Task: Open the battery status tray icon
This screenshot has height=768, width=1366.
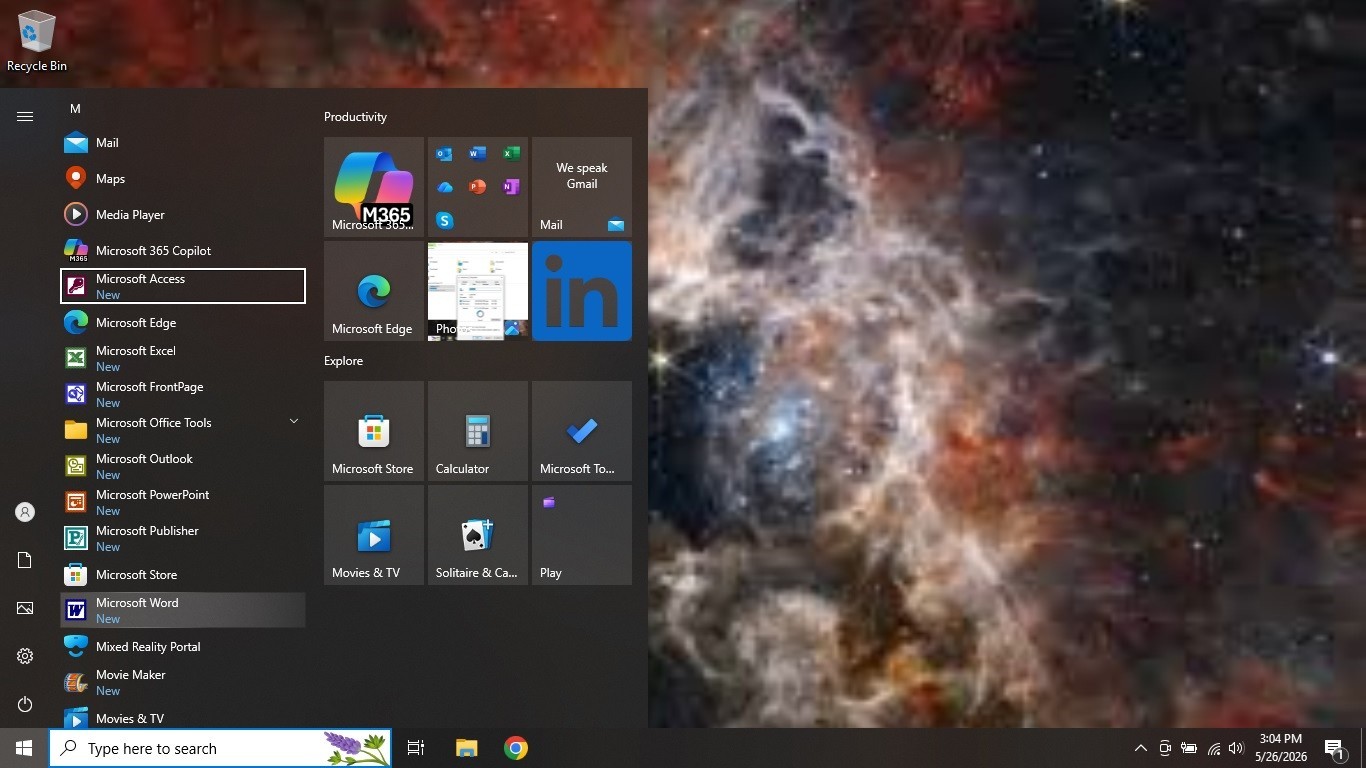Action: point(1189,748)
